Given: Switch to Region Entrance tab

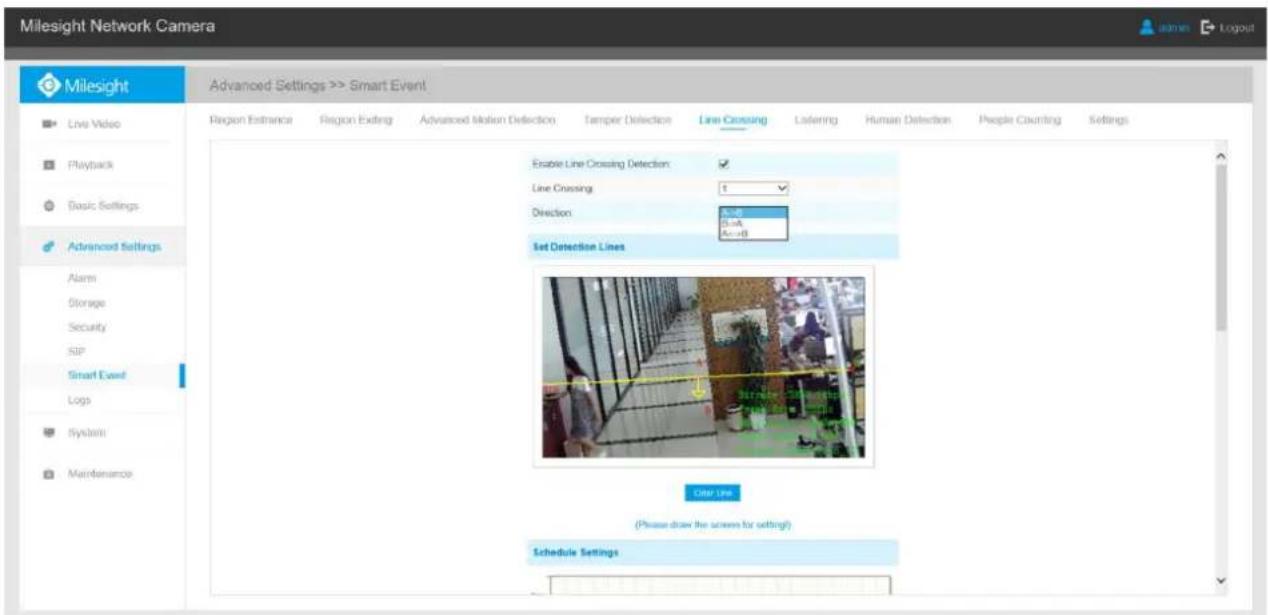Looking at the screenshot, I should [x=251, y=120].
